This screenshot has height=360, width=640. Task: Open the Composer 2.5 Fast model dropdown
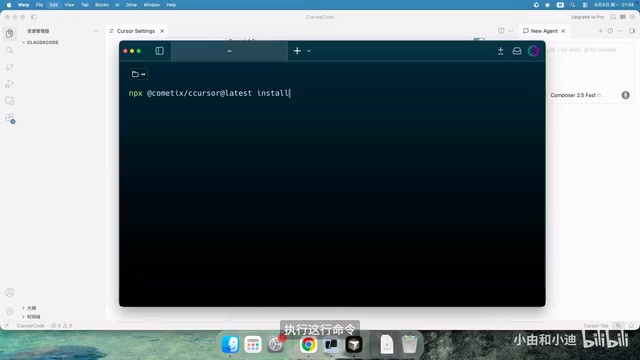[575, 95]
